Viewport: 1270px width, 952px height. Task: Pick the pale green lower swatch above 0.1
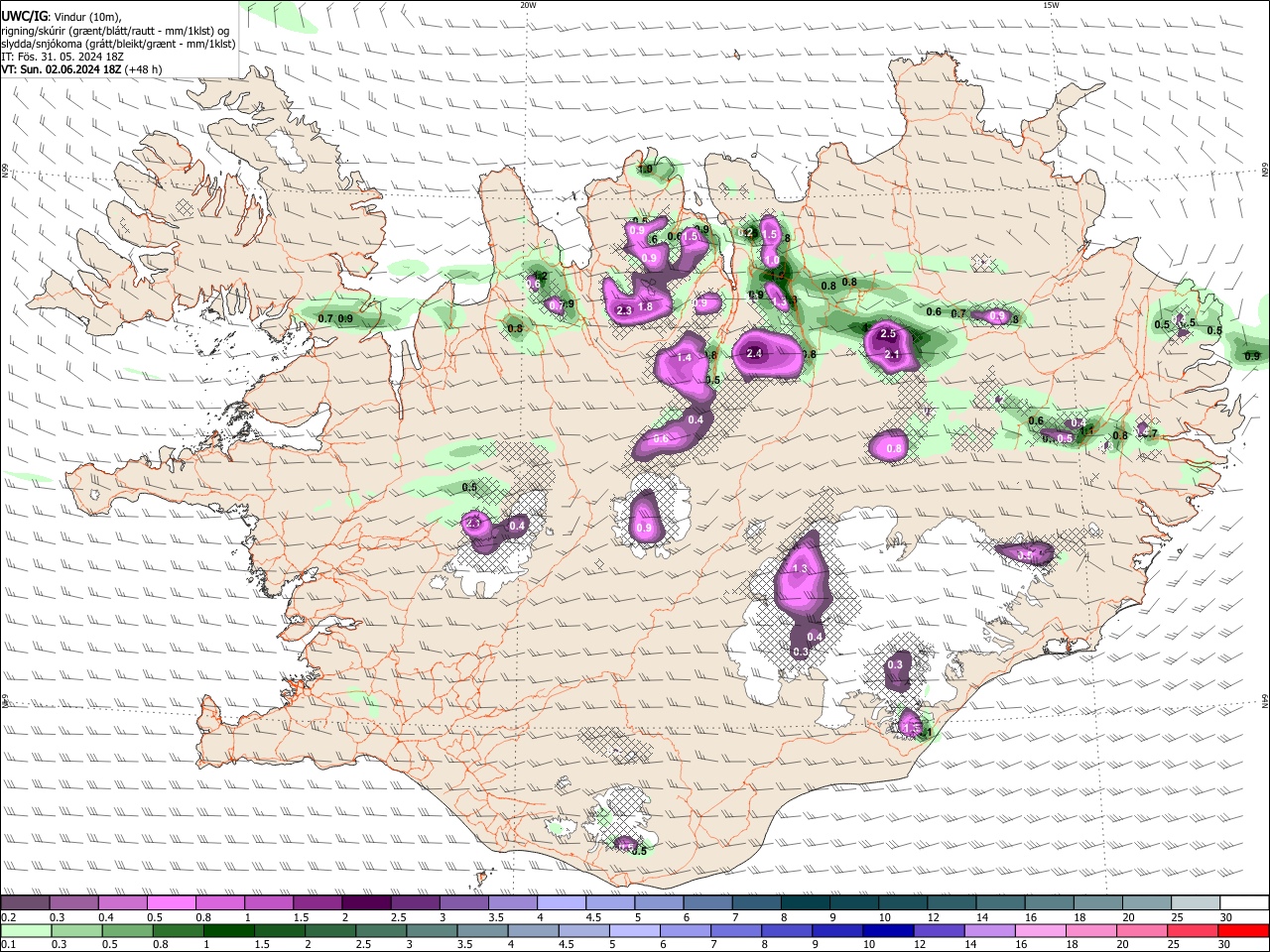[x=26, y=930]
